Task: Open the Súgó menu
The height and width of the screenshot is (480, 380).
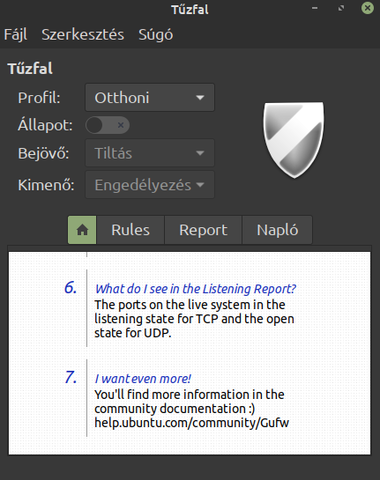Action: pos(156,35)
